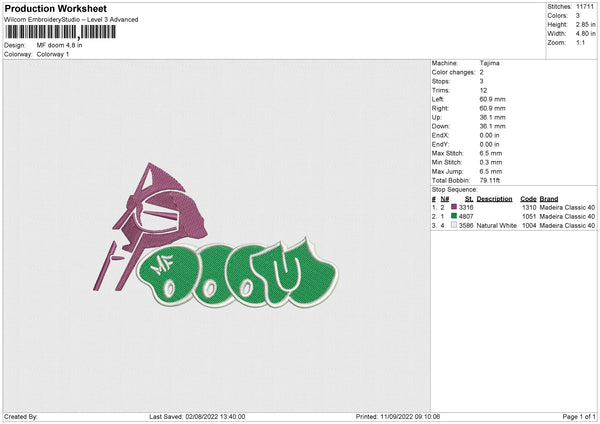Click the purple 3316 thread color swatch
Screen dimensions: 600x424
click(x=454, y=207)
